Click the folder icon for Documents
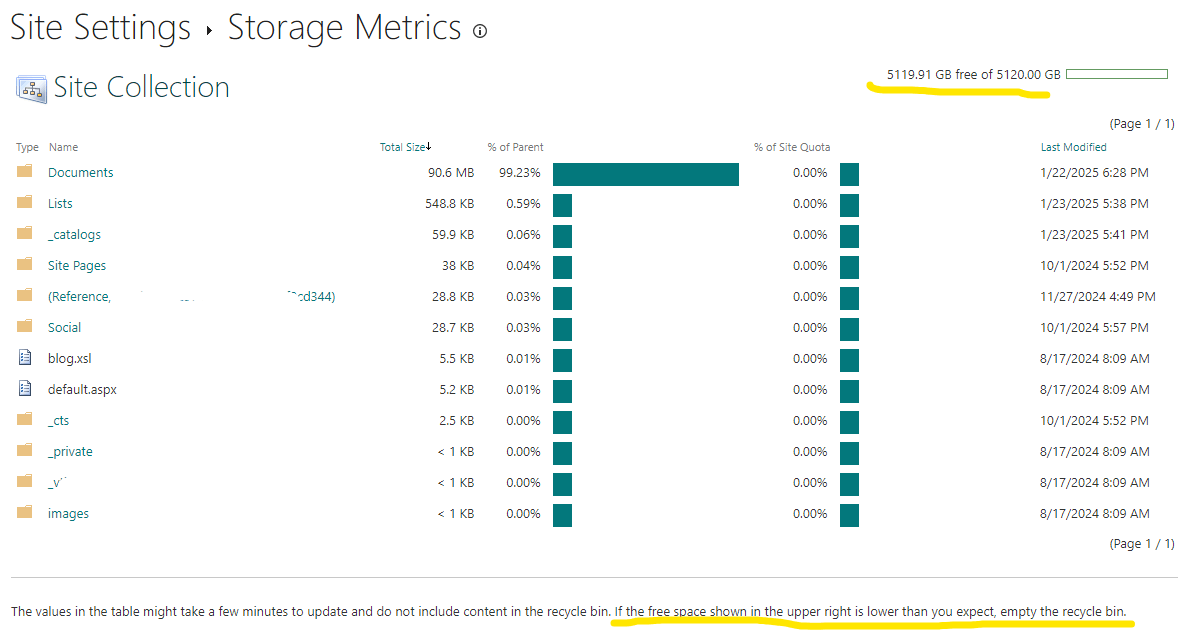Screen dimensions: 1192x634 [x=25, y=171]
